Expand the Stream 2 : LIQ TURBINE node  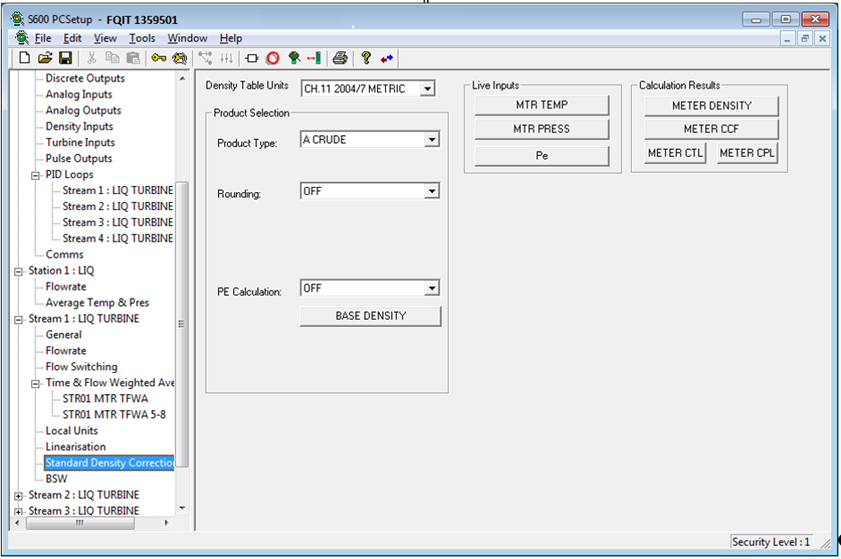click(18, 495)
